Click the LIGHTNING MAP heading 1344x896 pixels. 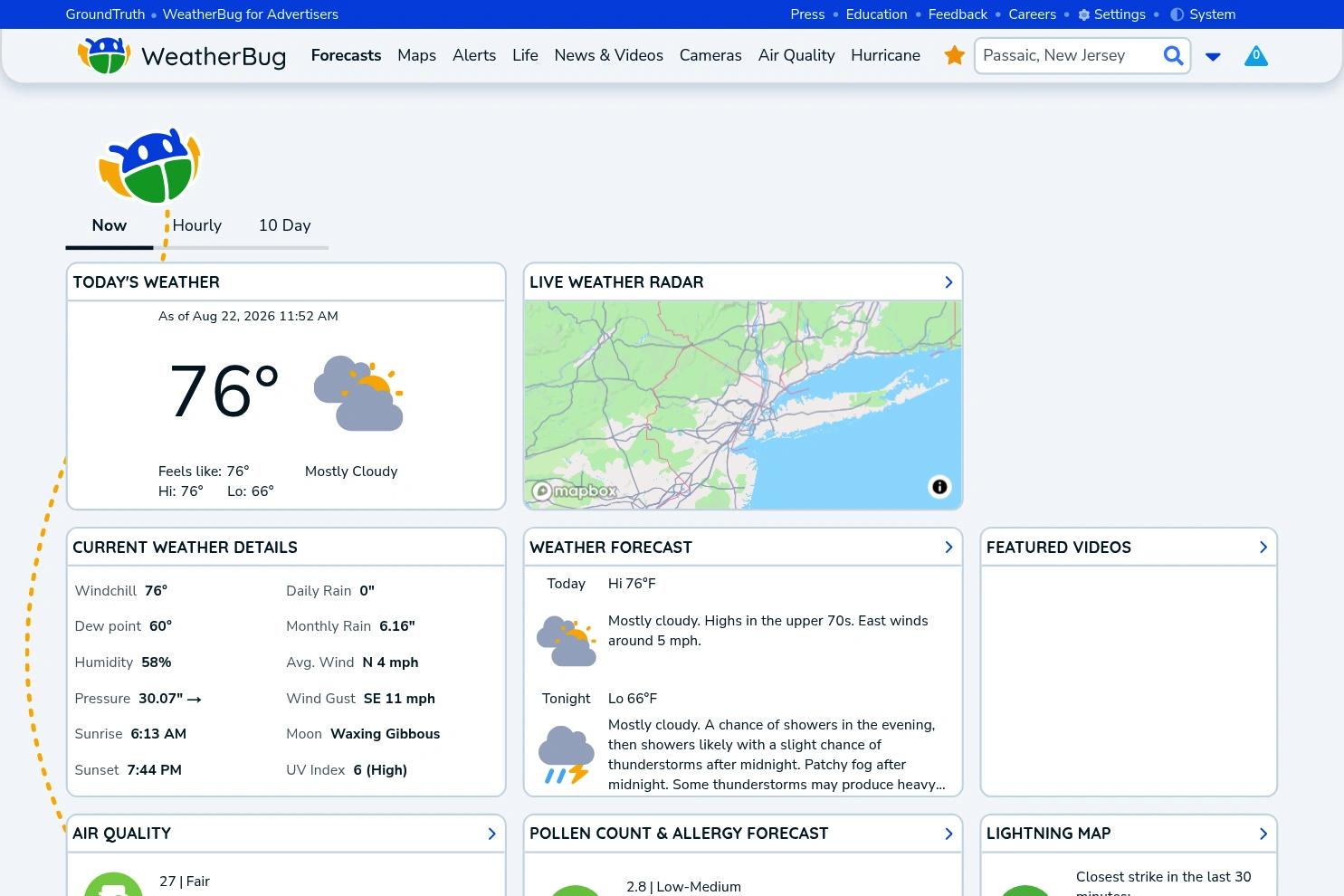tap(1048, 834)
